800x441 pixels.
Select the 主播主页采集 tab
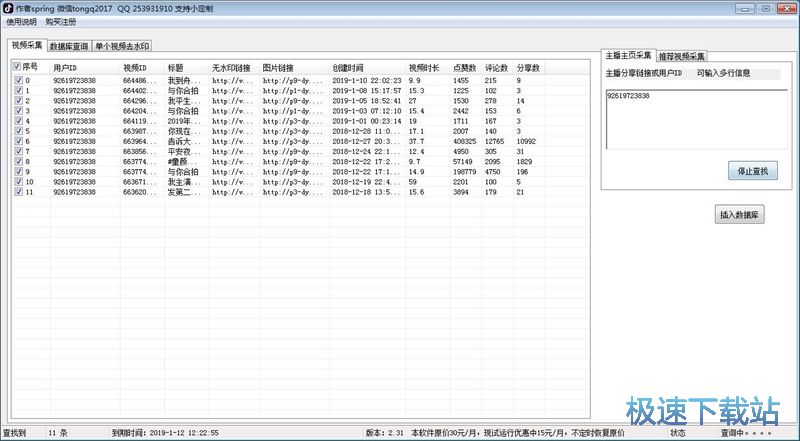click(x=627, y=55)
